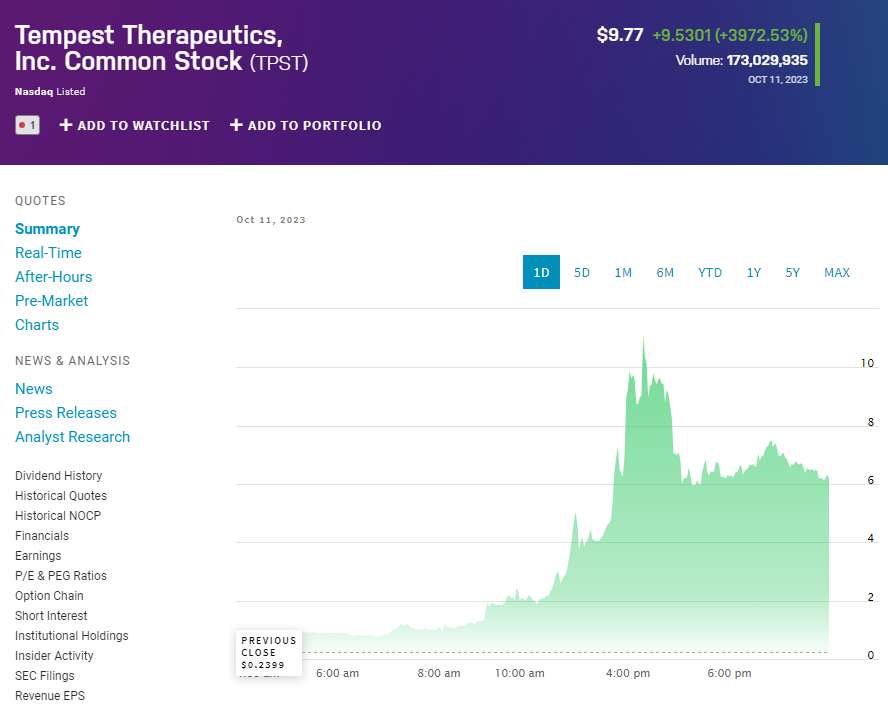Screen dimensions: 888x709
Task: View the Option Chain page
Action: (x=49, y=596)
